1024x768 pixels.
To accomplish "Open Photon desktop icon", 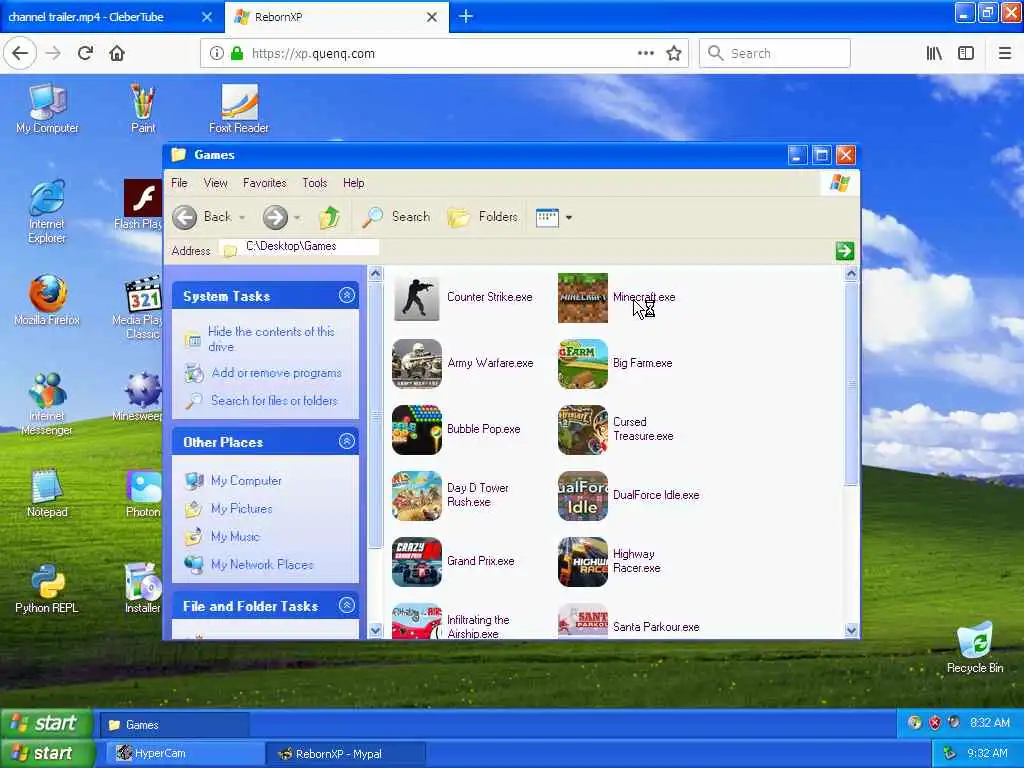I will [x=142, y=492].
